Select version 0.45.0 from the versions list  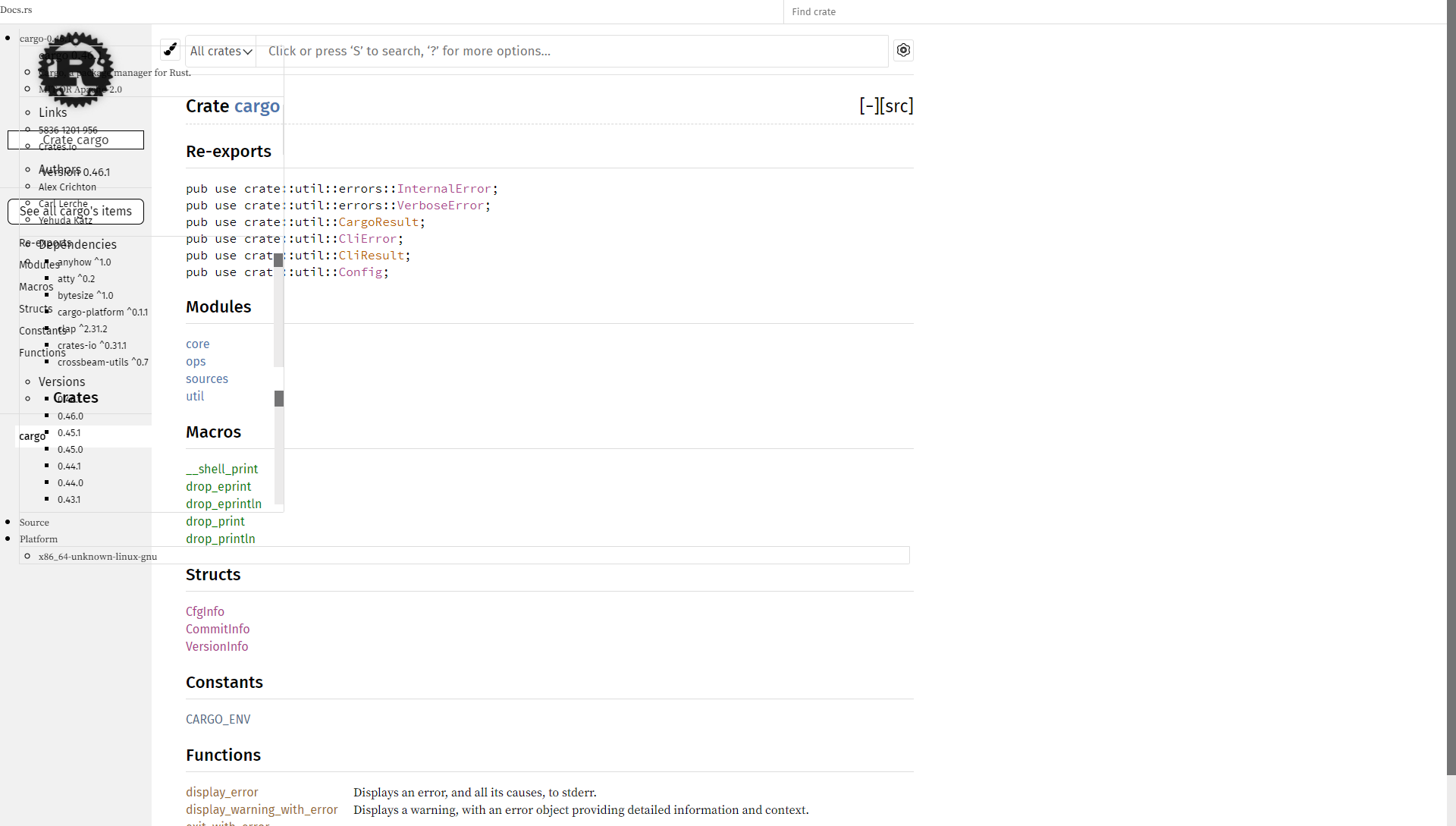[x=71, y=450]
